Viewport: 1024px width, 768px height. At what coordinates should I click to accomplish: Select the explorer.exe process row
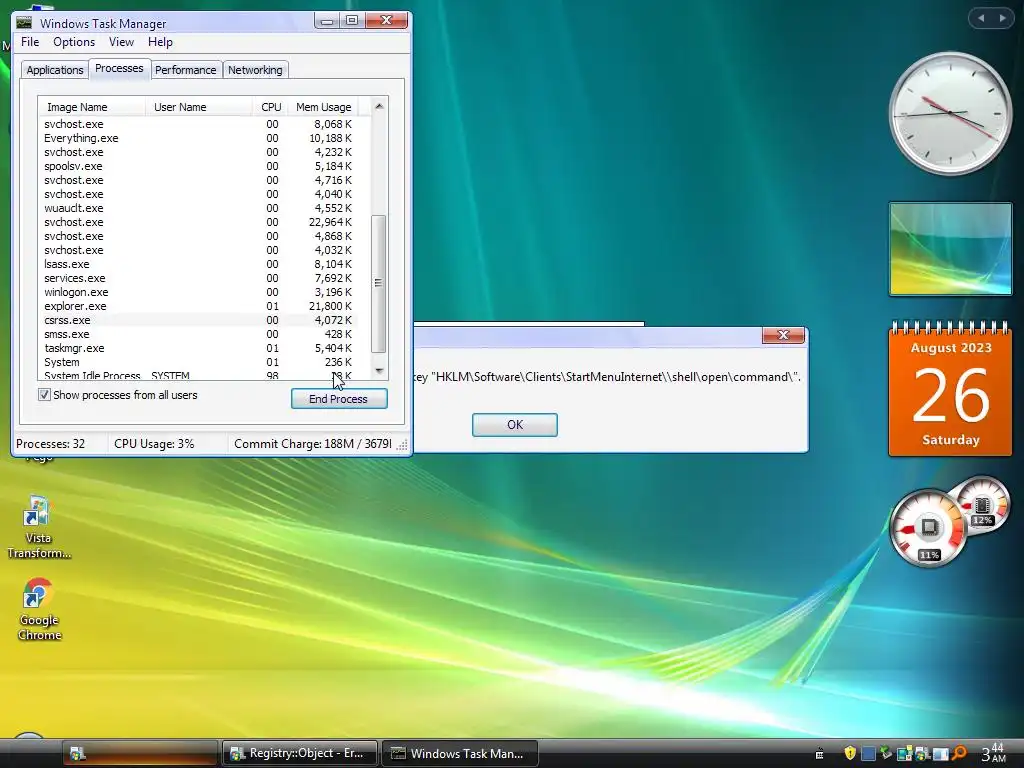point(204,306)
